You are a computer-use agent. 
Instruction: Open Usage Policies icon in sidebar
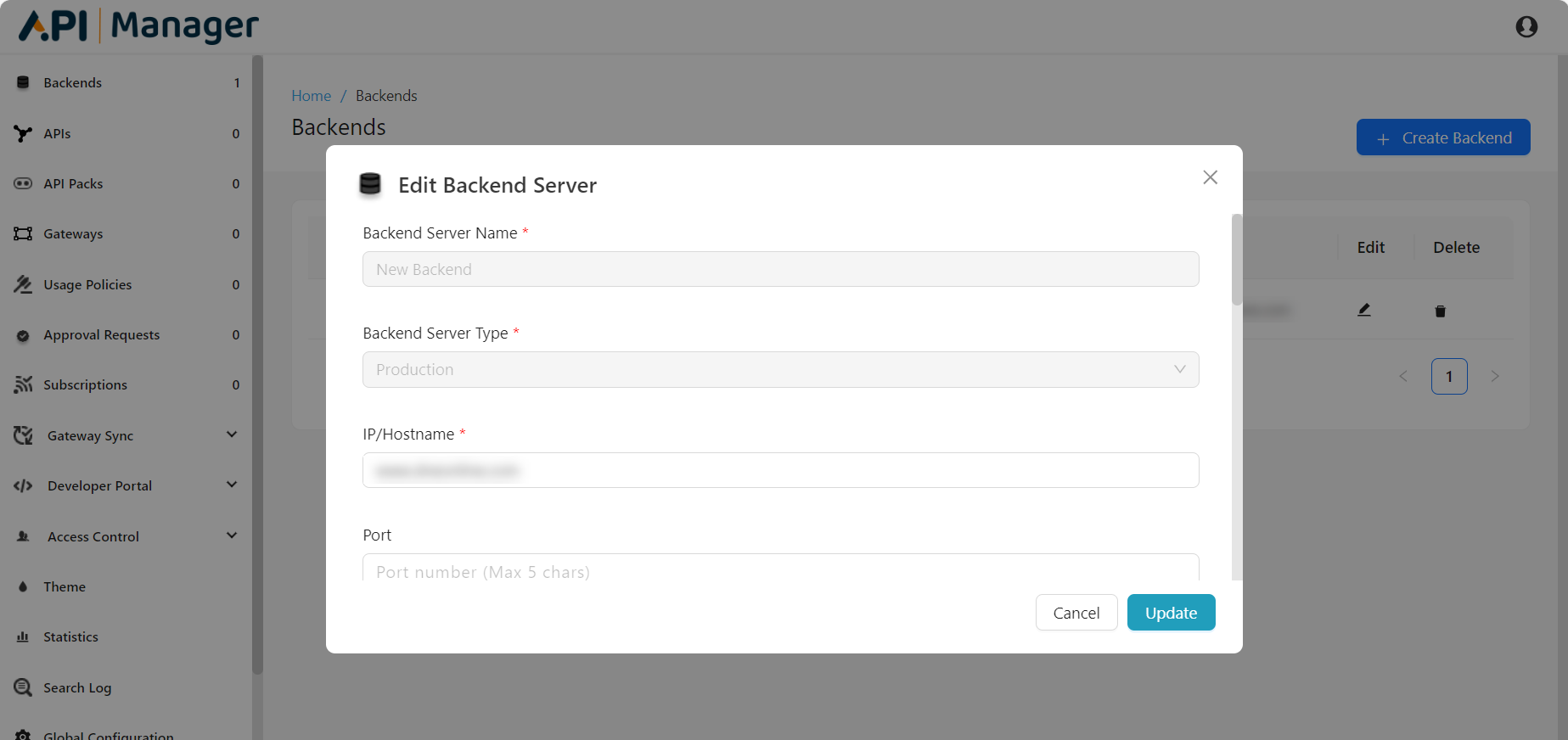point(23,285)
